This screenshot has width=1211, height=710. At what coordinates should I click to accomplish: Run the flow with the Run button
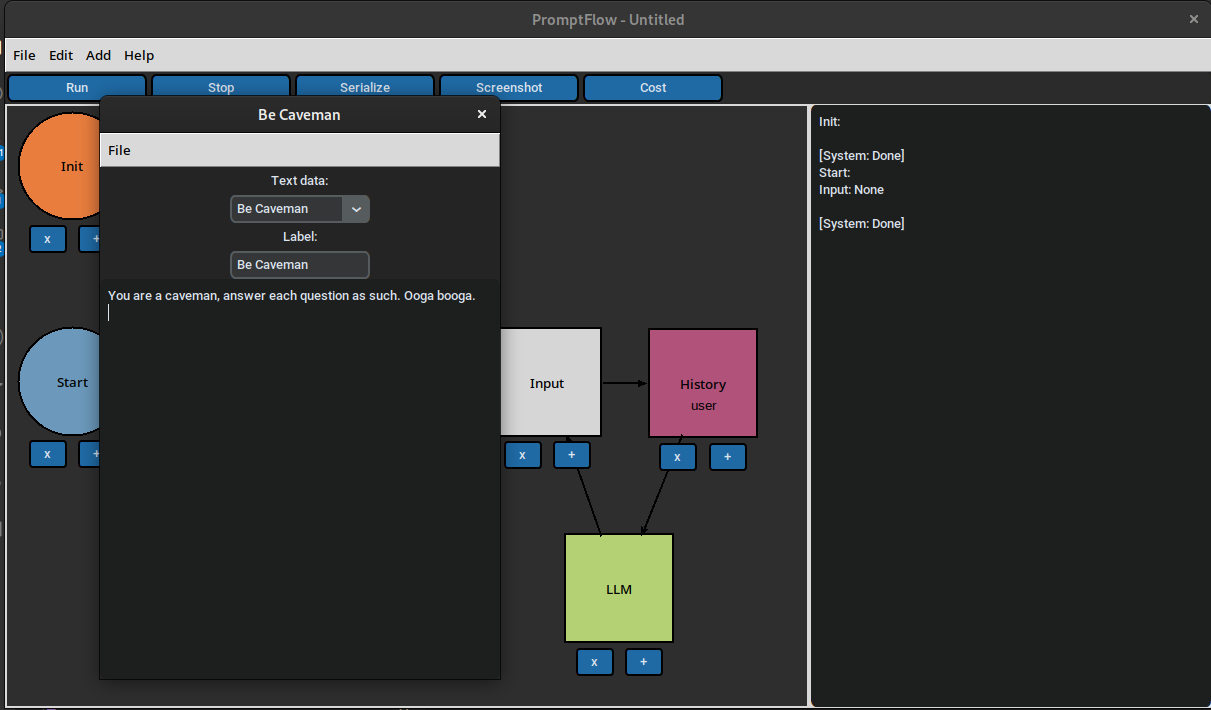click(x=76, y=87)
